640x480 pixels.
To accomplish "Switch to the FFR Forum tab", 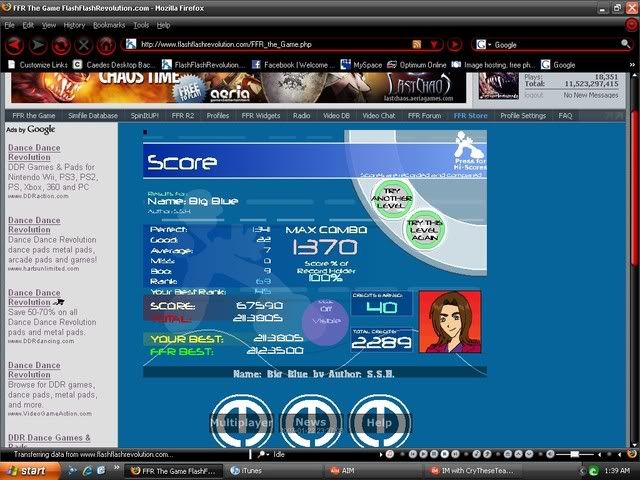I will [x=424, y=116].
